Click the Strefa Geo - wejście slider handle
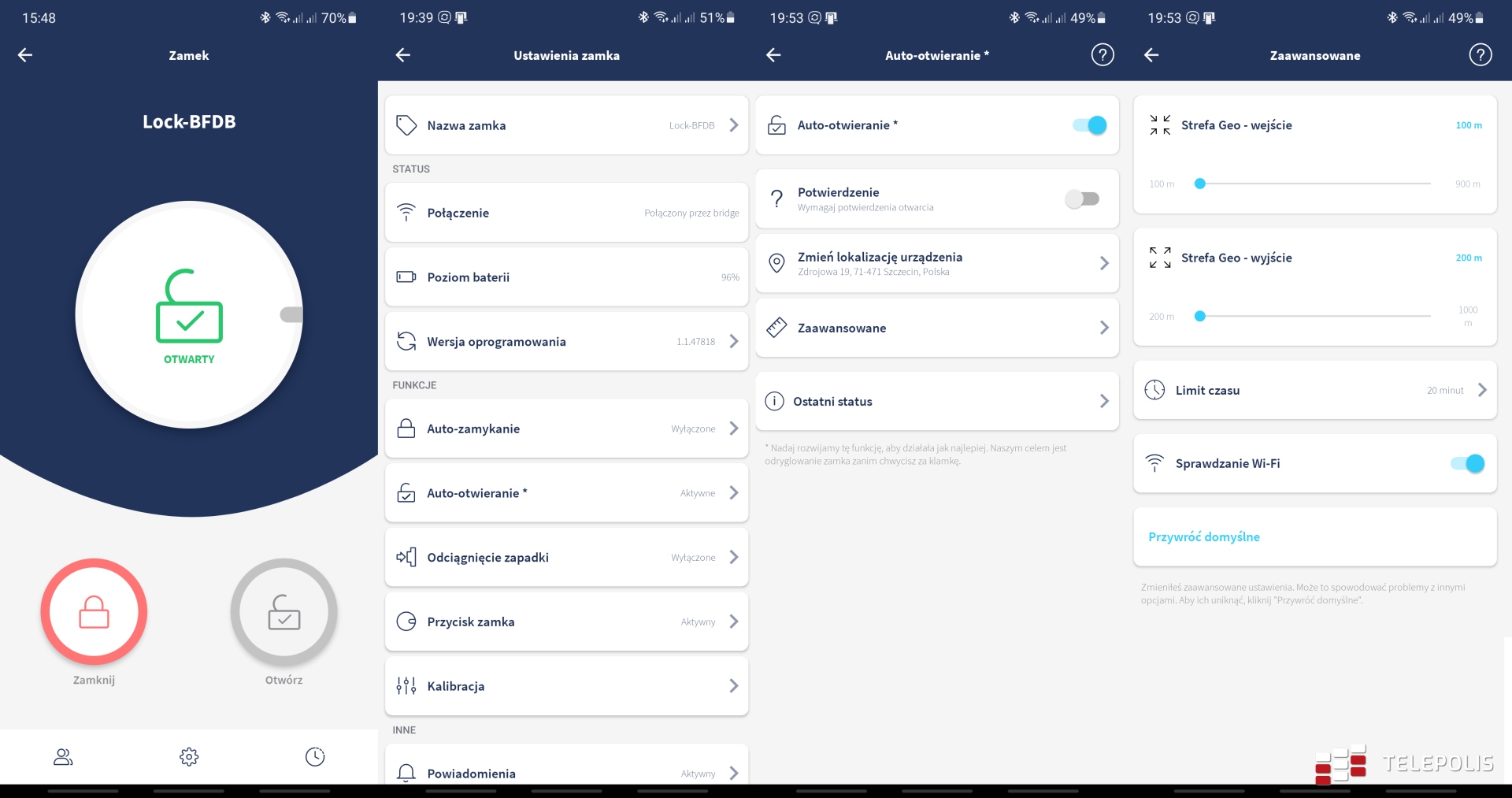The width and height of the screenshot is (1512, 798). (x=1200, y=184)
